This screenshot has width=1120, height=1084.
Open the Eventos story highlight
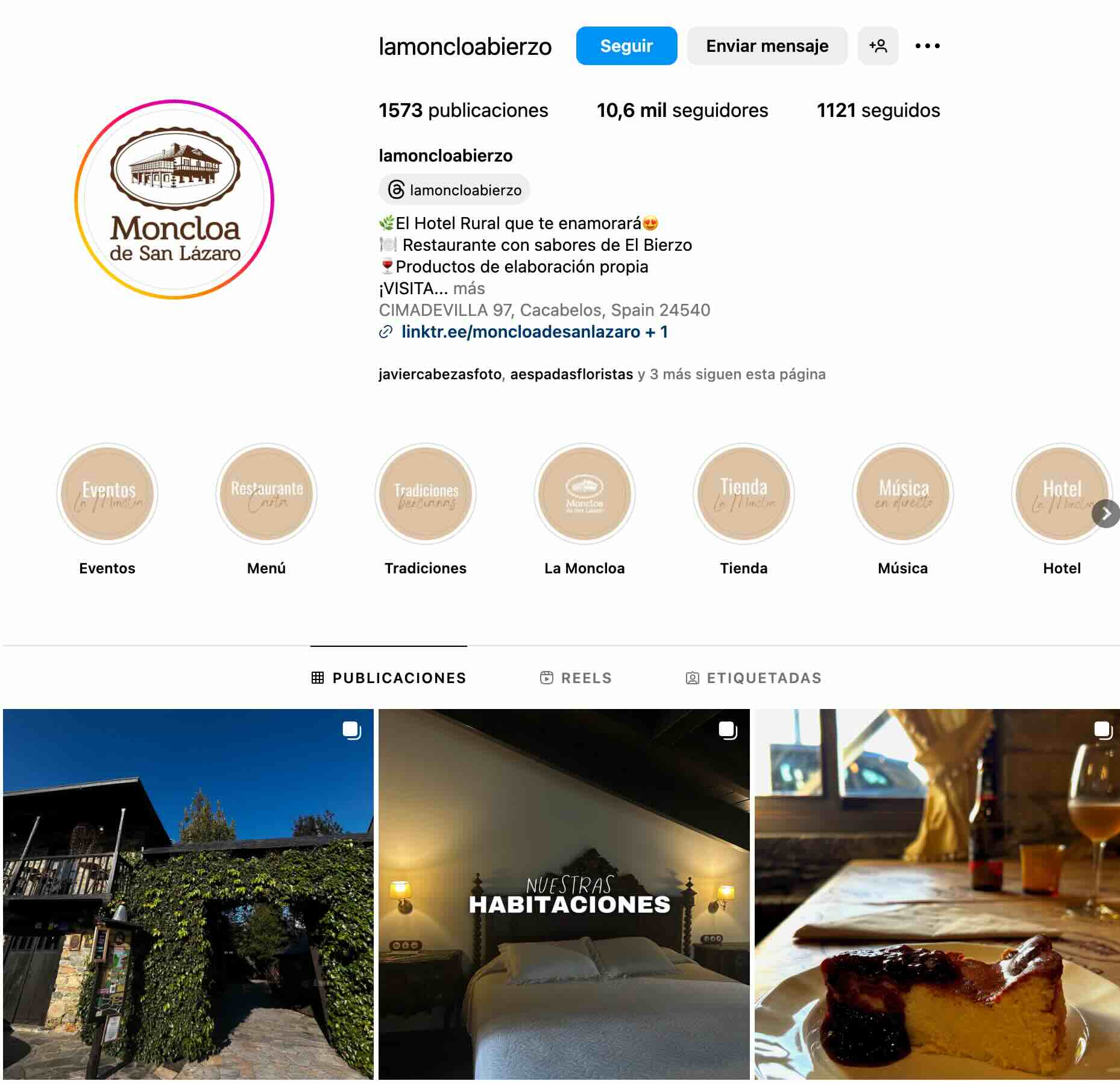pyautogui.click(x=107, y=494)
